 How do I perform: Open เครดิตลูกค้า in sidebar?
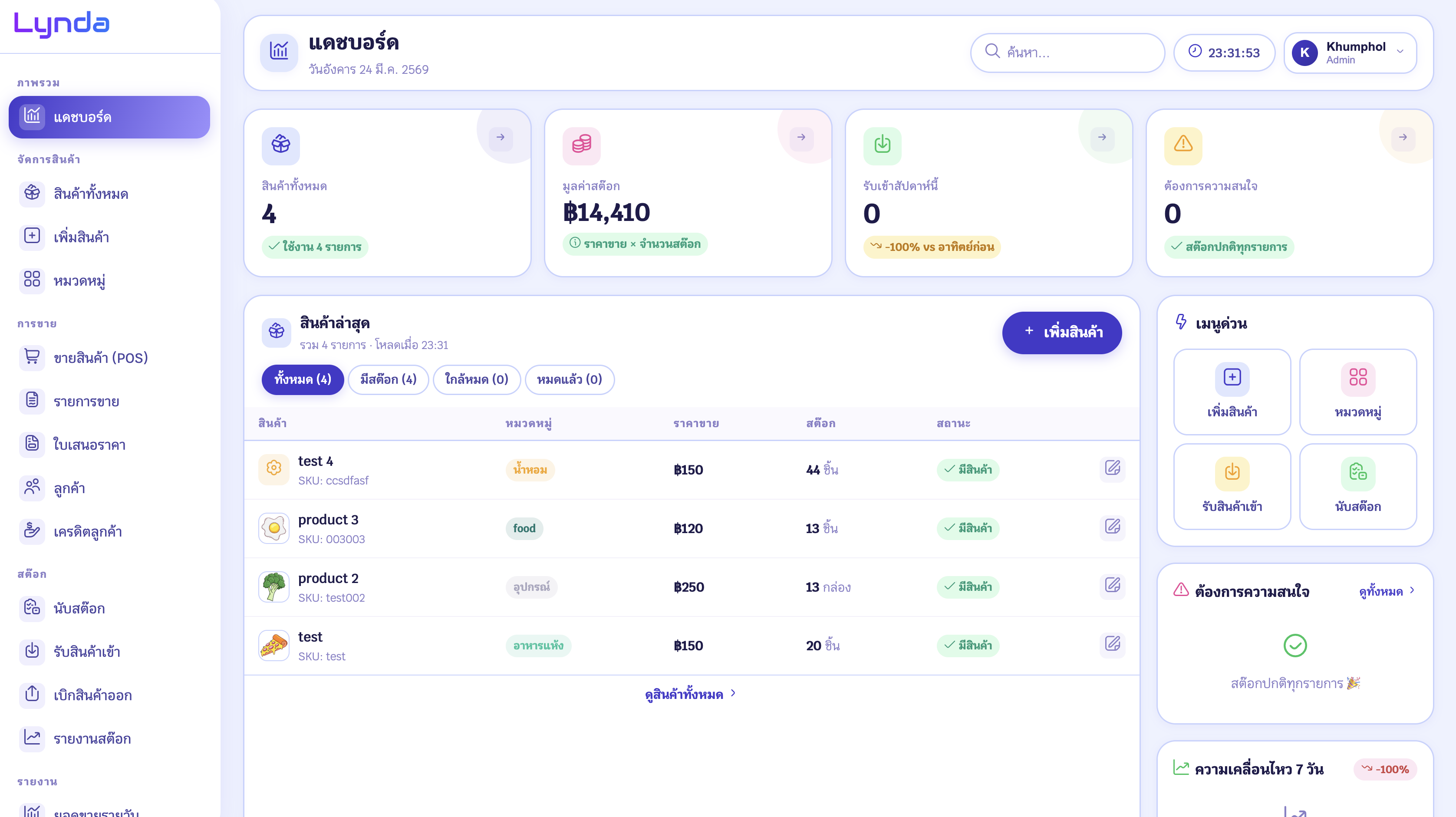pos(88,531)
